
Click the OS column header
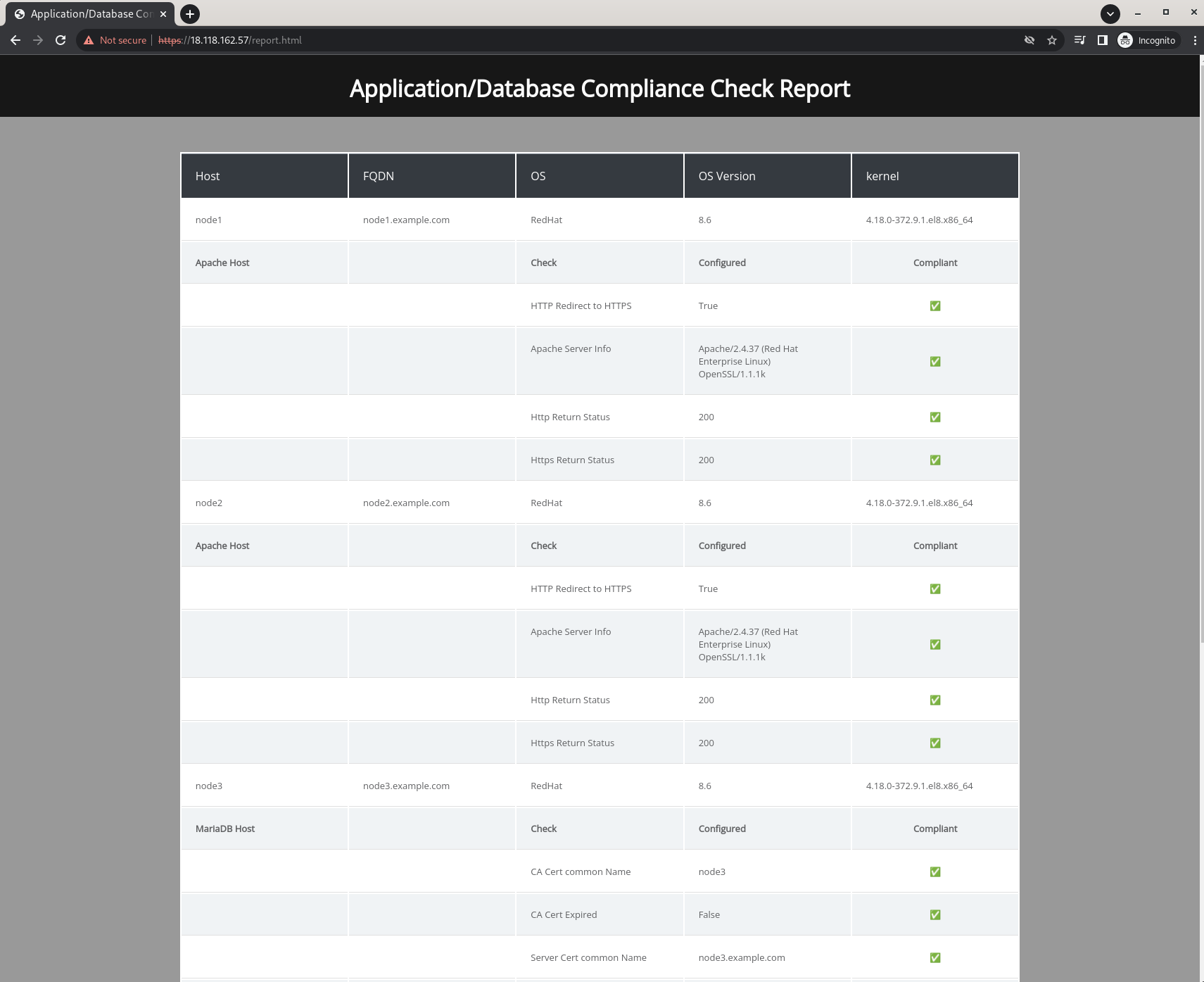(x=600, y=176)
